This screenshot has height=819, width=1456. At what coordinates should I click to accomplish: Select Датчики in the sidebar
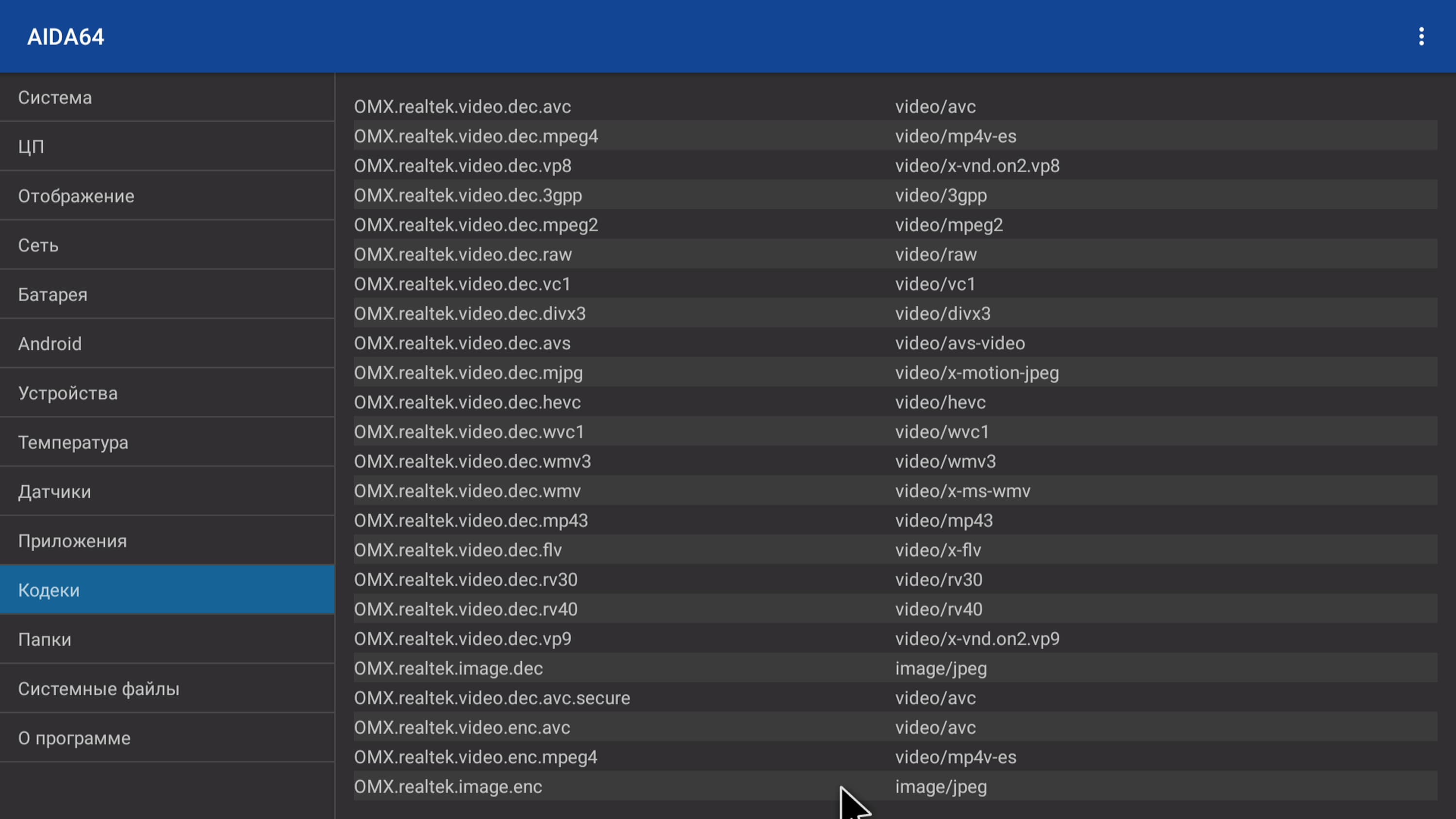tap(167, 491)
